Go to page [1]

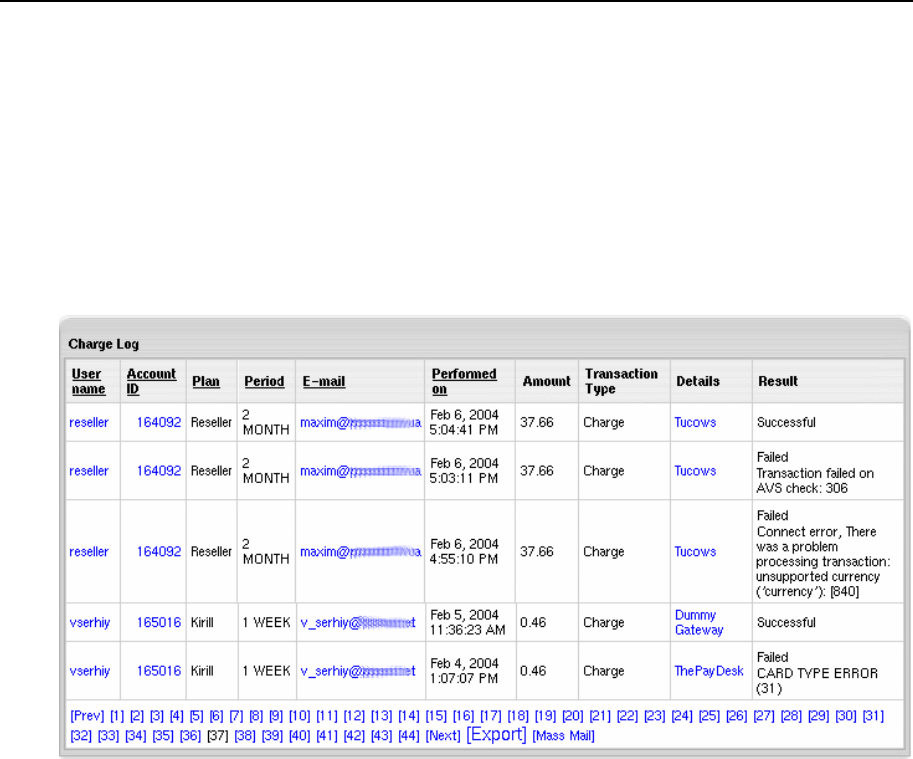click(x=117, y=716)
